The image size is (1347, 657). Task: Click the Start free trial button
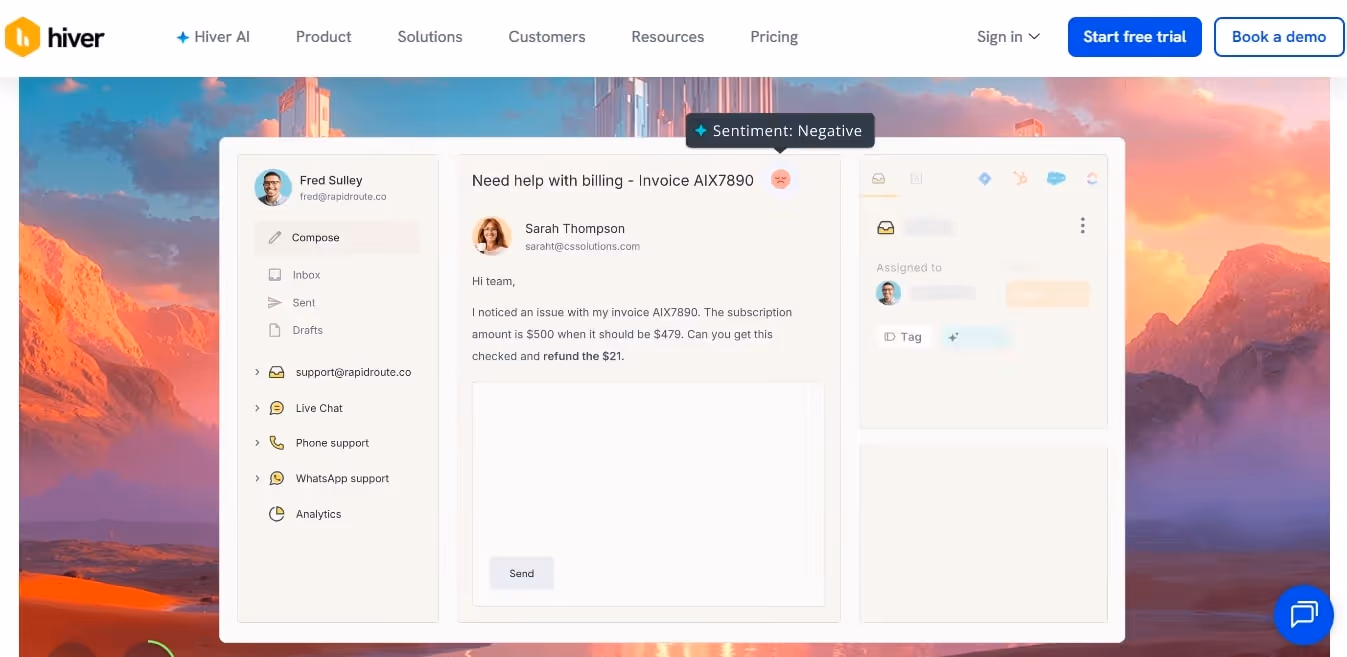(1134, 37)
